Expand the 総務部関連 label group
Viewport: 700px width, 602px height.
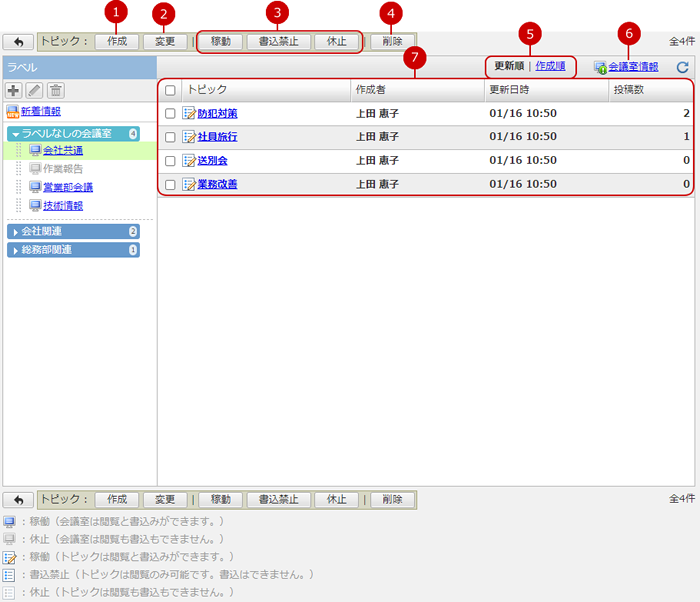point(16,249)
